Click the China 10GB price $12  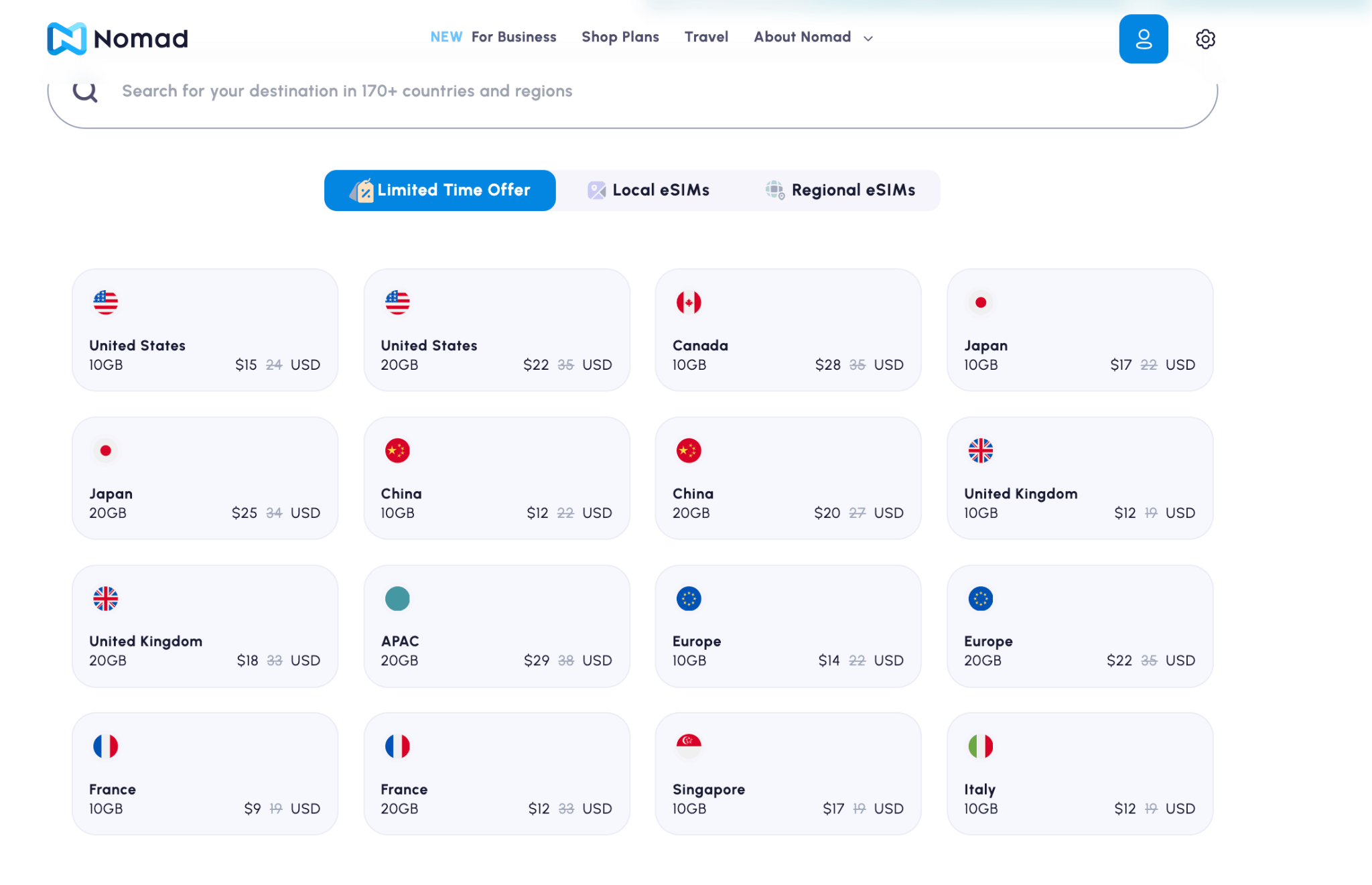coord(537,513)
